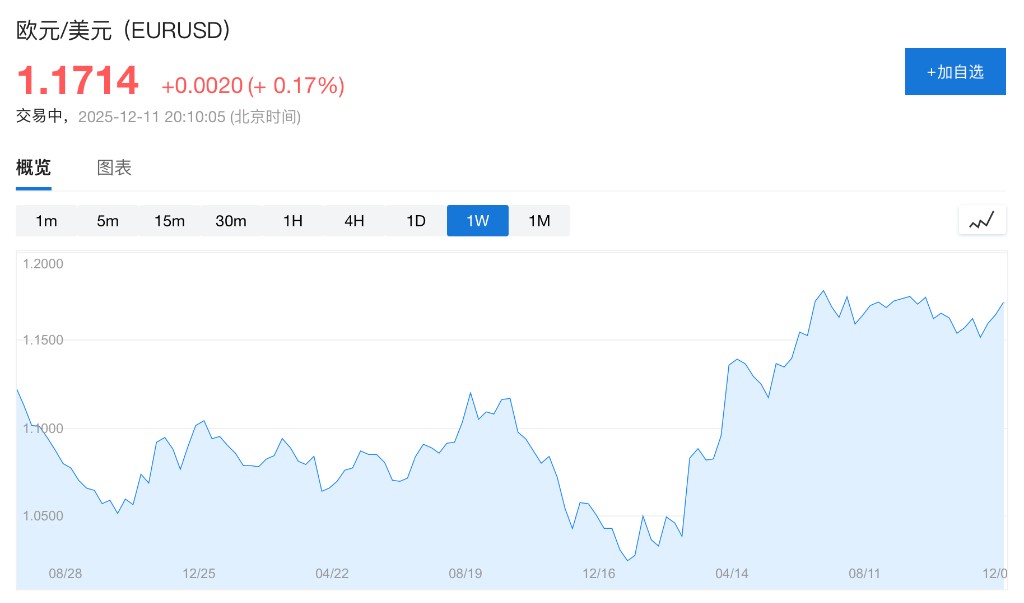Switch chart to 30m interval
This screenshot has height=603, width=1024.
[x=231, y=221]
